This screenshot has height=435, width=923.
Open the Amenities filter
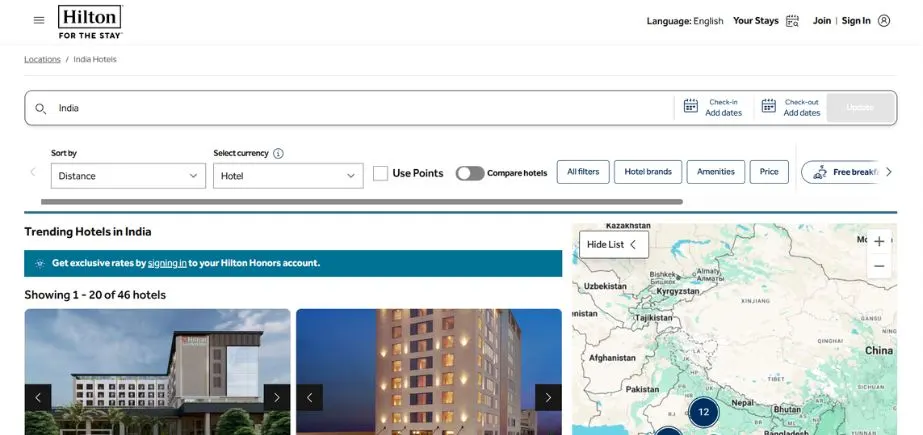tap(715, 172)
